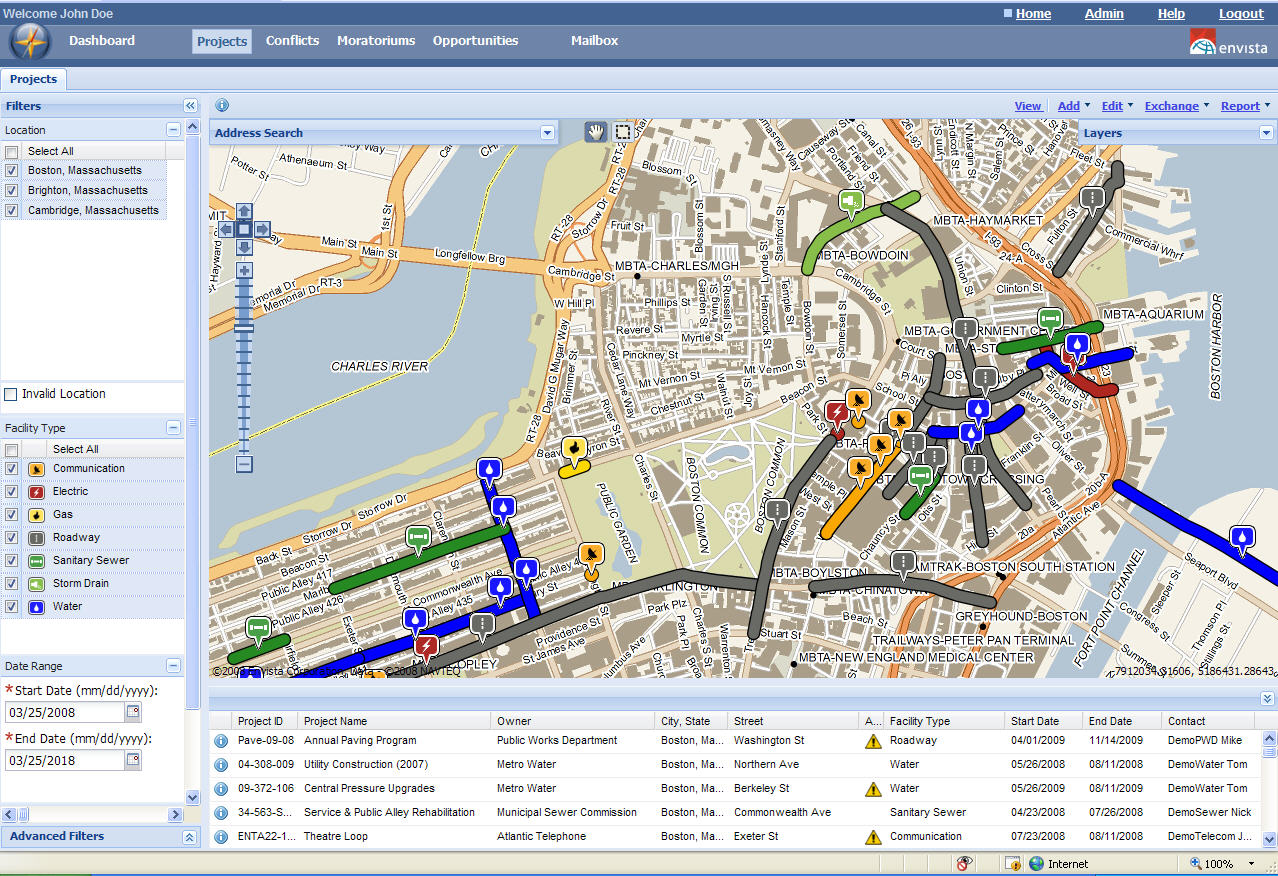Pan map right with navigation arrow
The width and height of the screenshot is (1278, 876).
(262, 230)
